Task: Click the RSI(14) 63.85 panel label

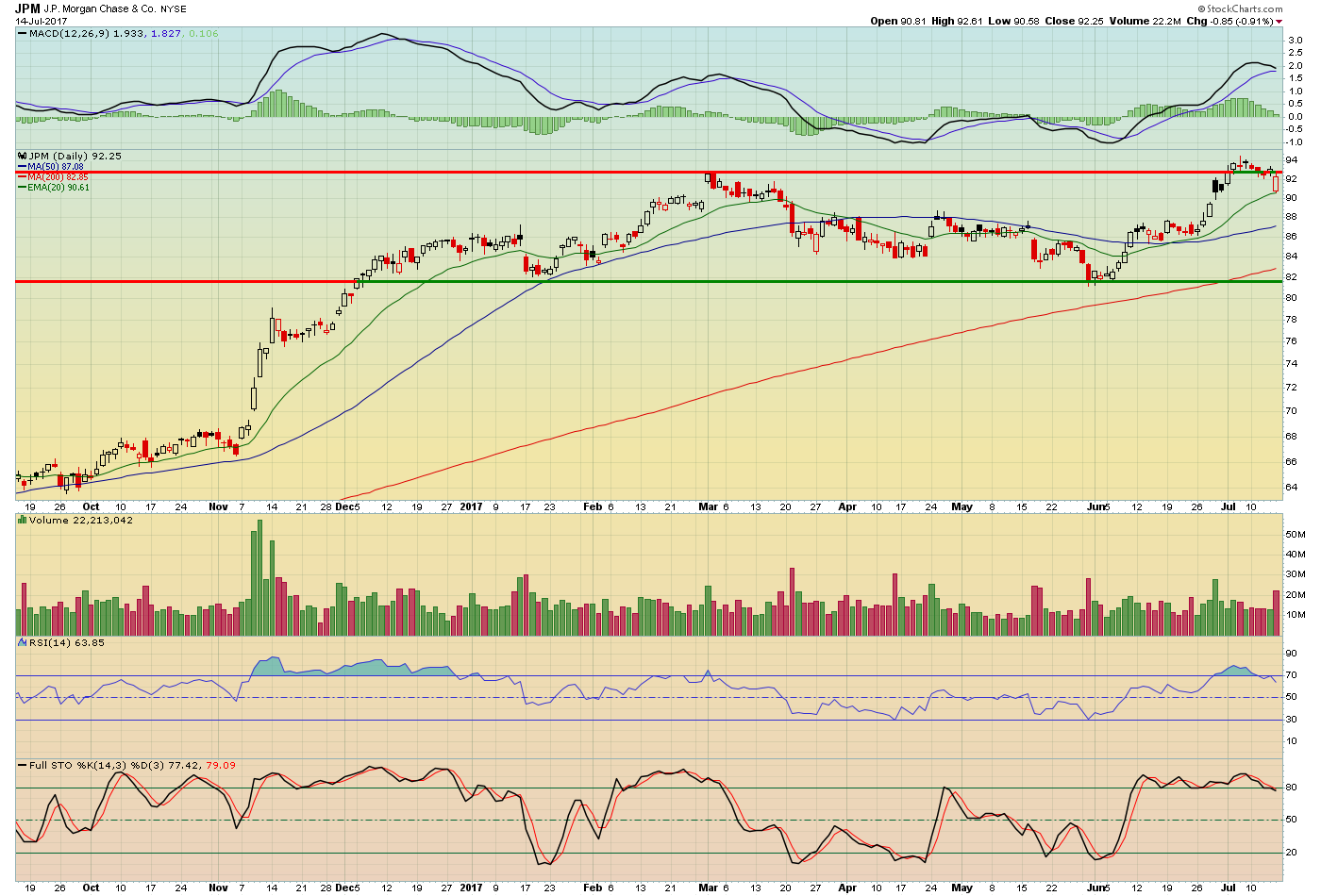Action: pyautogui.click(x=67, y=642)
